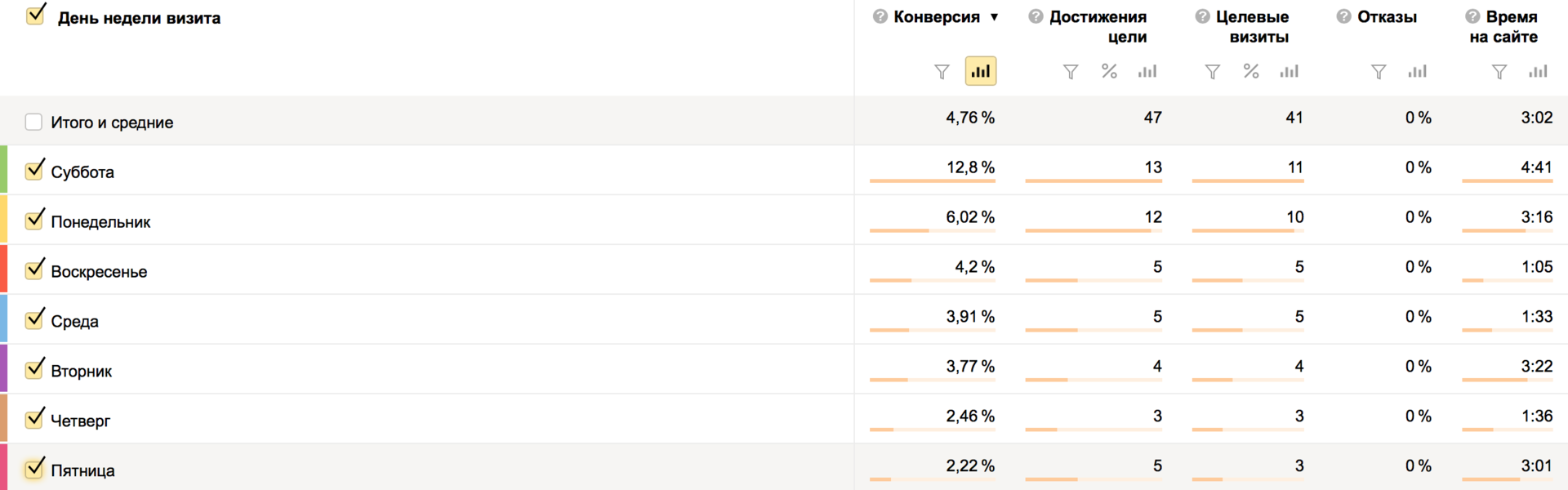Uncheck the Пятница row checkbox

point(34,469)
